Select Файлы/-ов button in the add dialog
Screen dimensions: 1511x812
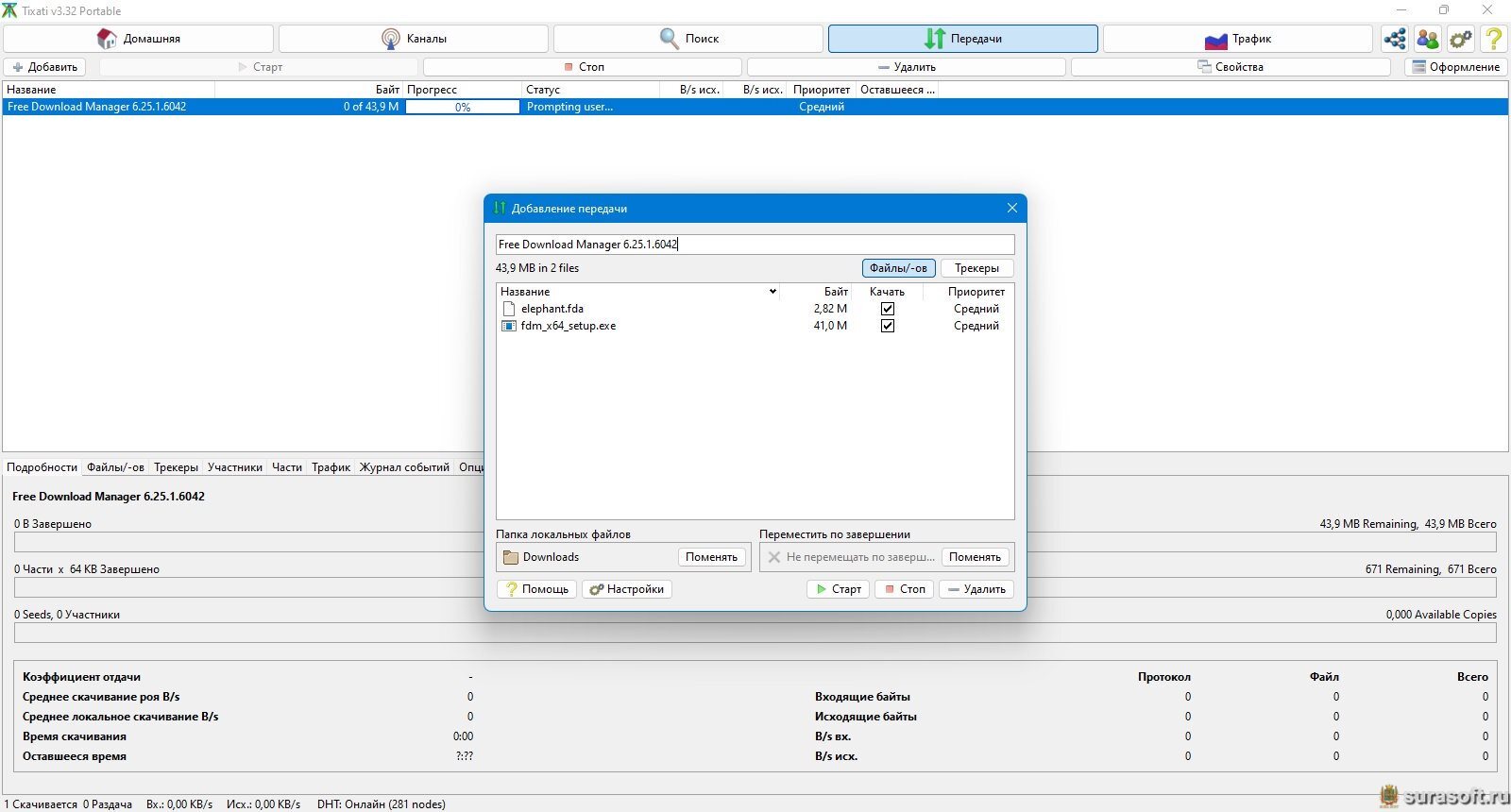[x=899, y=268]
